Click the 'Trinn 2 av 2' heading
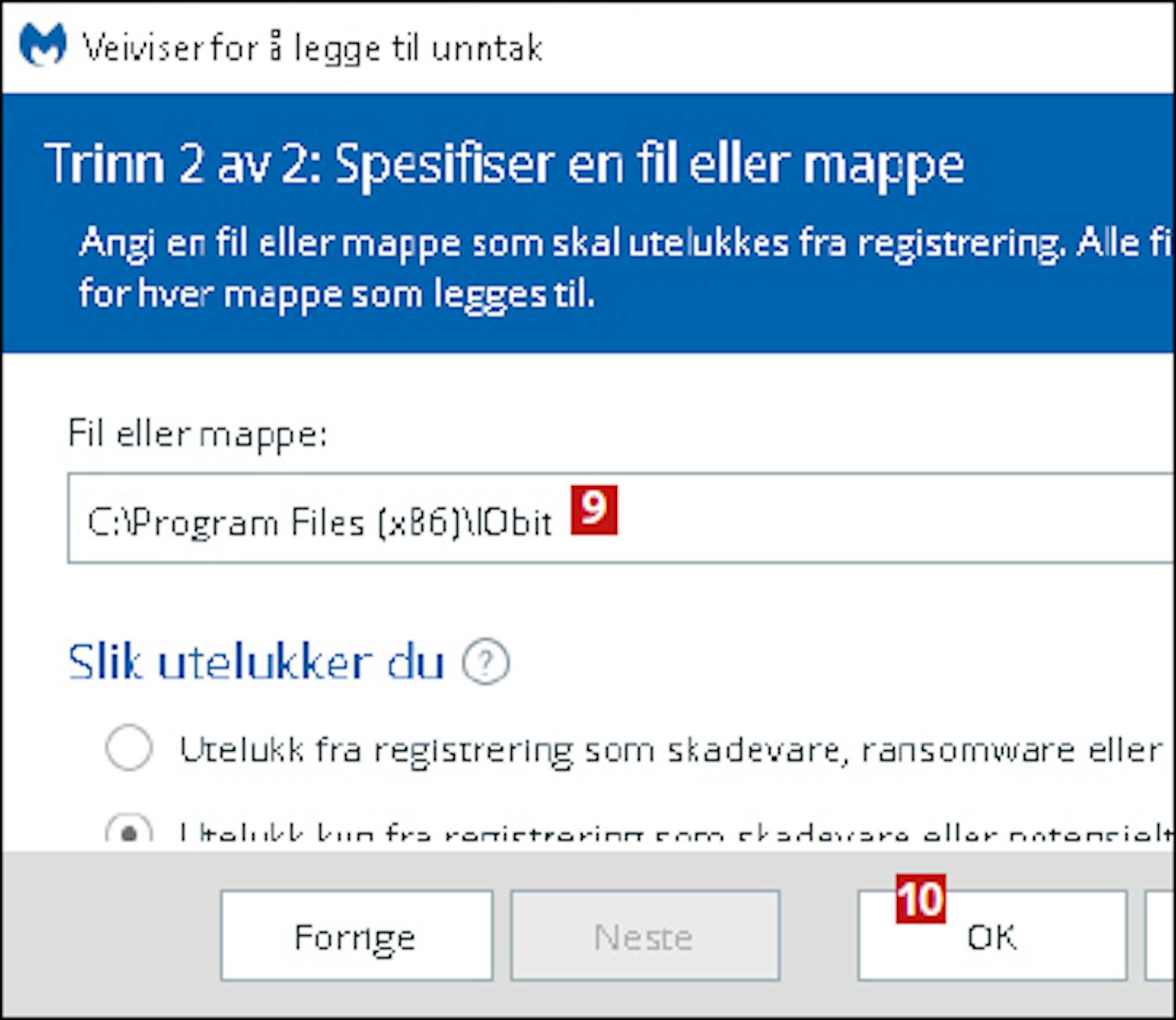Image resolution: width=1176 pixels, height=1020 pixels. [504, 165]
